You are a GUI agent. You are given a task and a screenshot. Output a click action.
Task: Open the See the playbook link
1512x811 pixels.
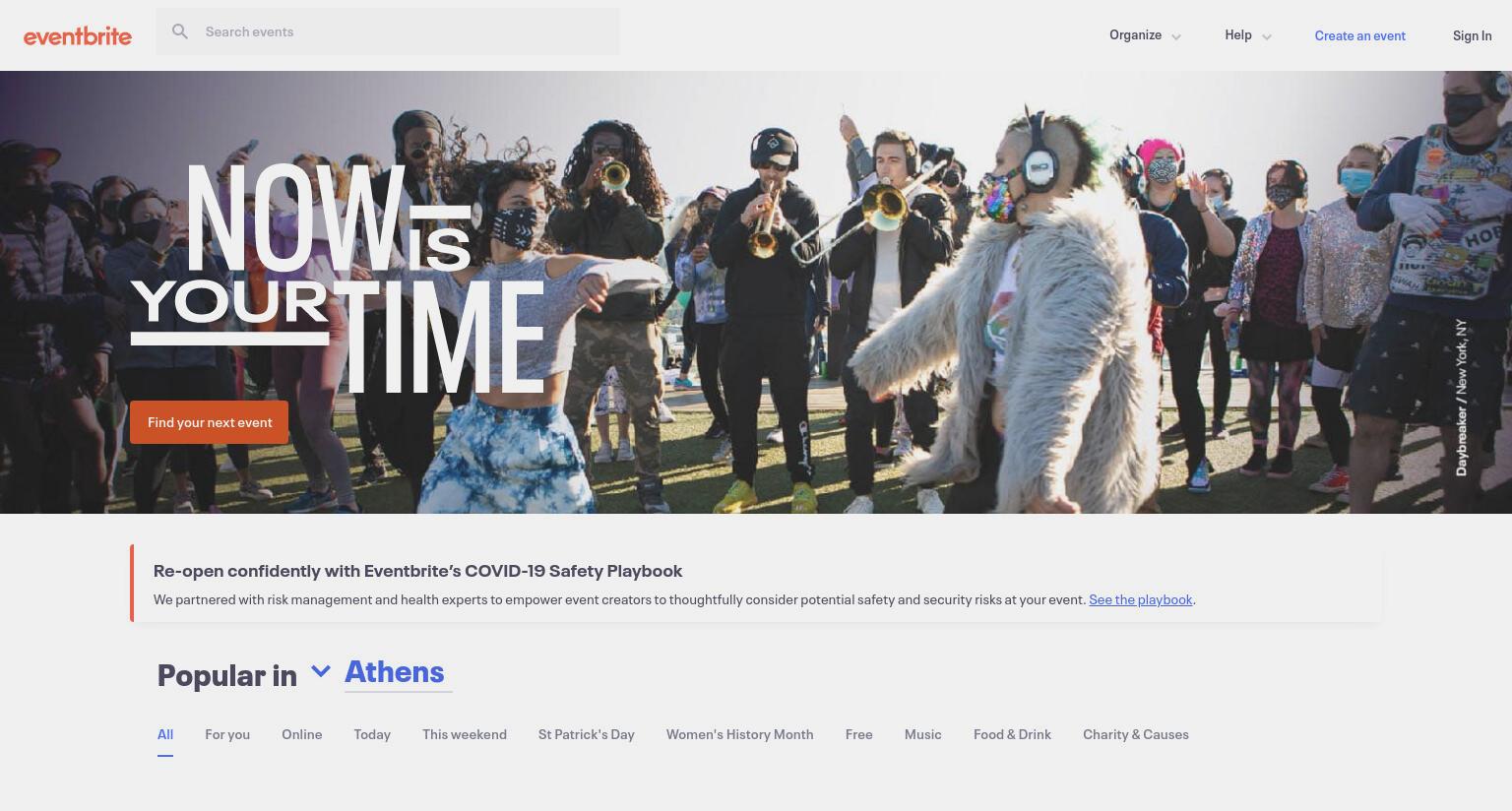1140,599
